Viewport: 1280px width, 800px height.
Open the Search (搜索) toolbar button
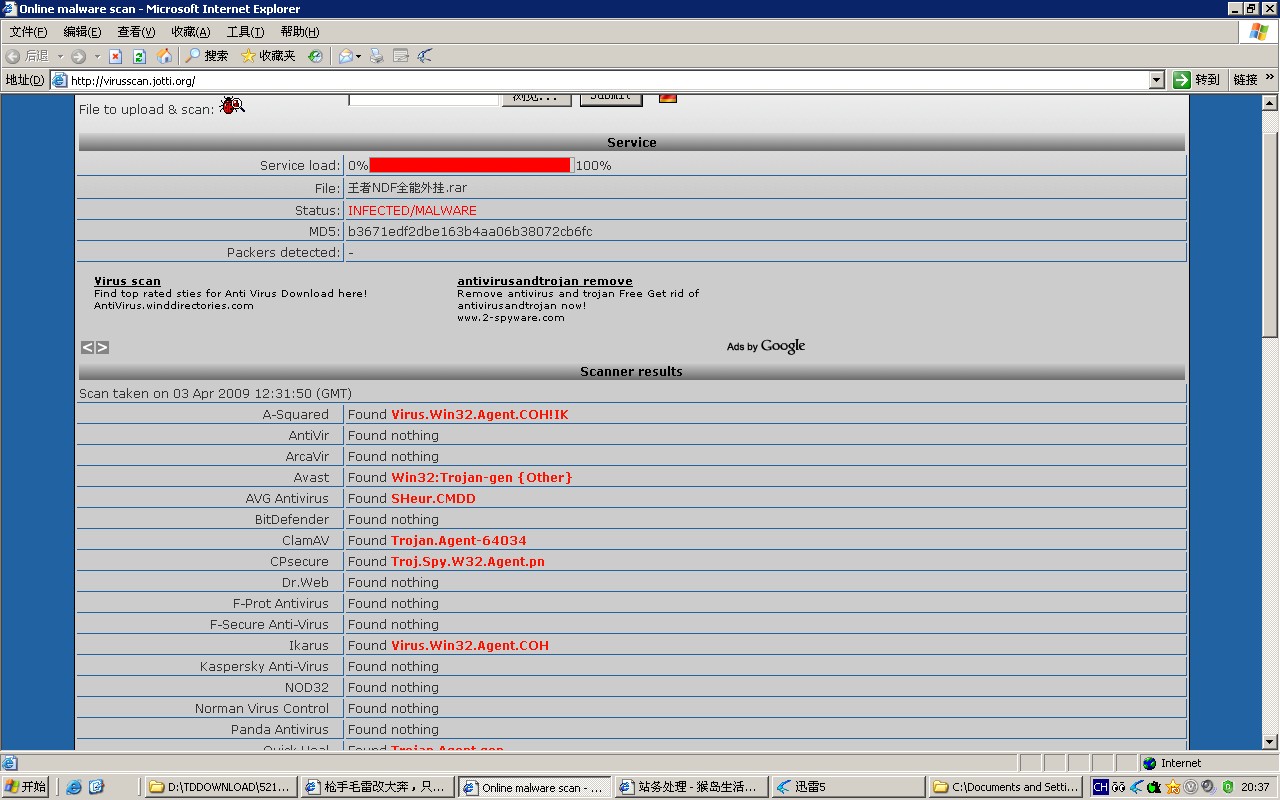206,56
